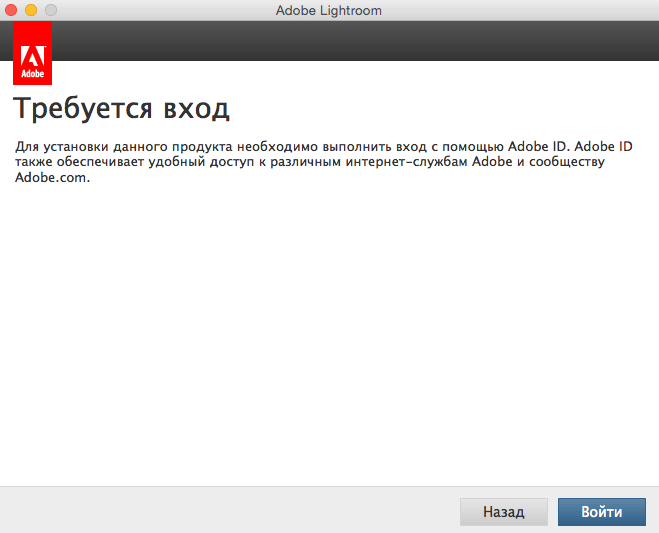
Task: Click the Adobe.com. text in the description
Action: pyautogui.click(x=53, y=177)
